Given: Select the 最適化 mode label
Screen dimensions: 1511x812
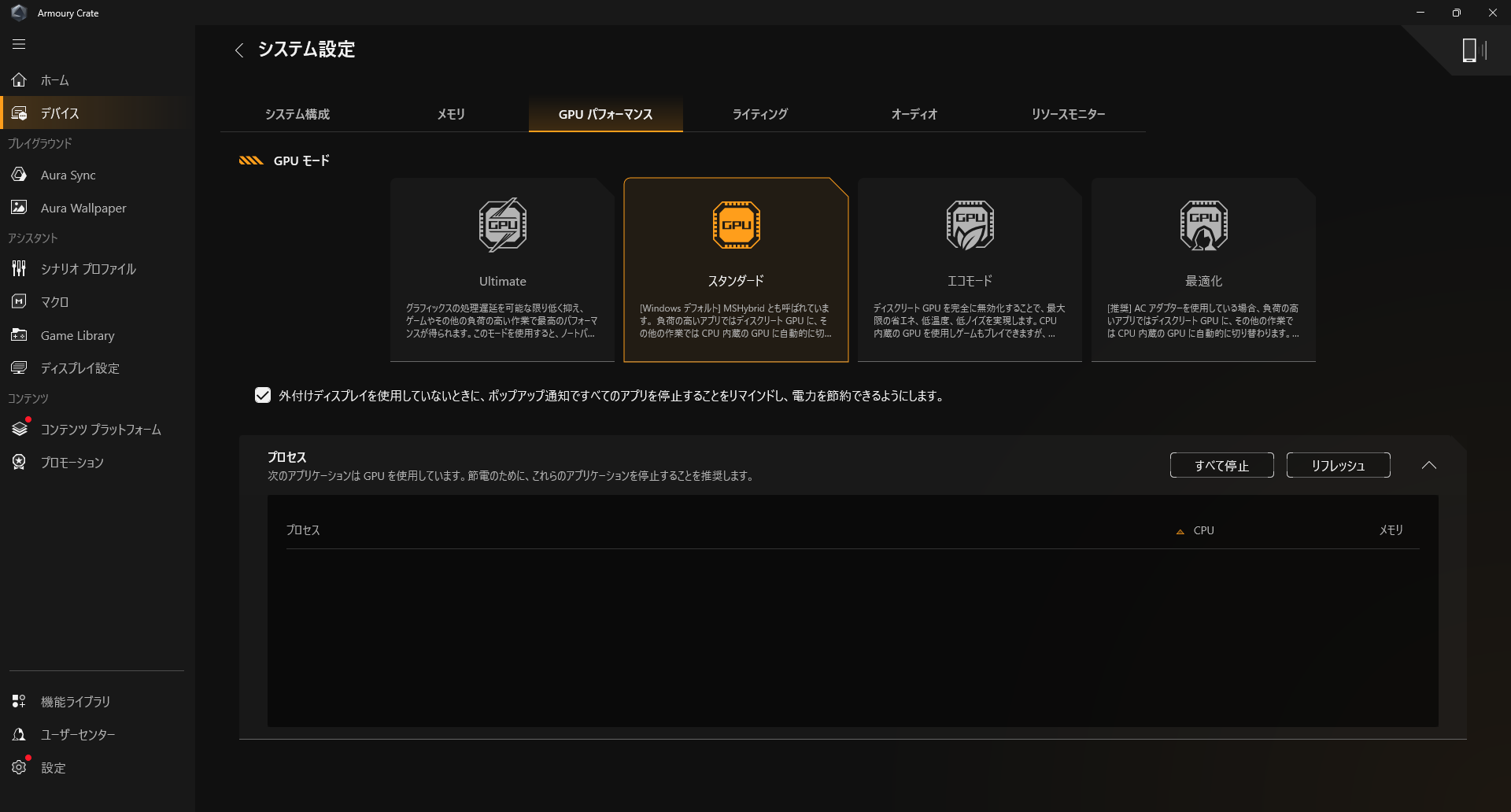Looking at the screenshot, I should pos(1204,281).
